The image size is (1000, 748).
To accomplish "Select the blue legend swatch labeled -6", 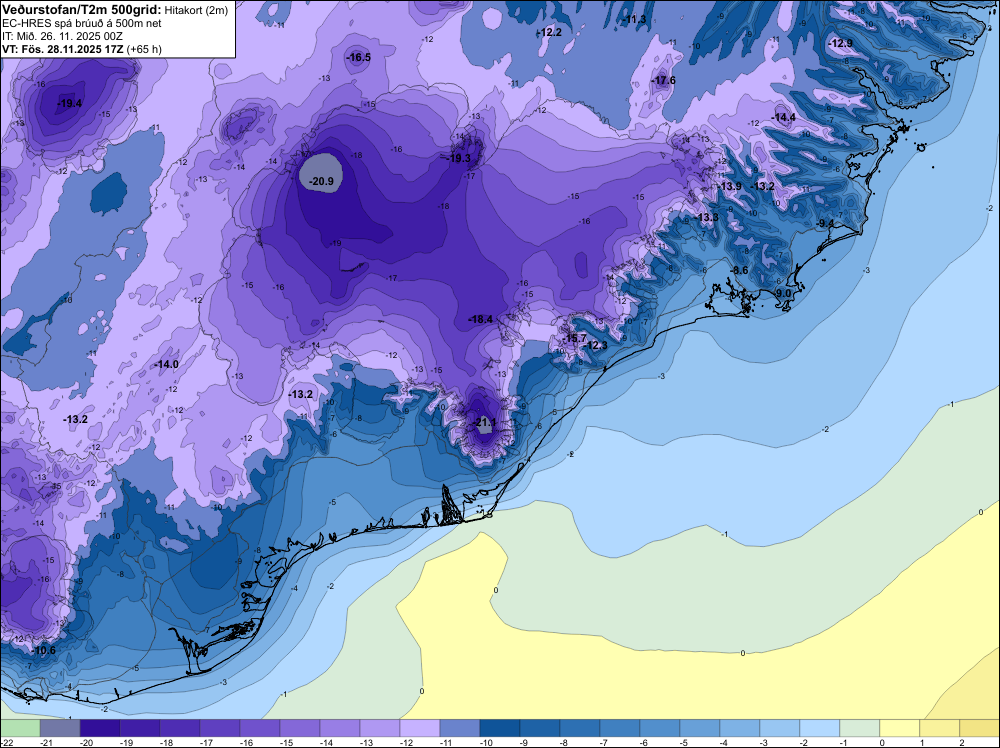I will click(660, 728).
